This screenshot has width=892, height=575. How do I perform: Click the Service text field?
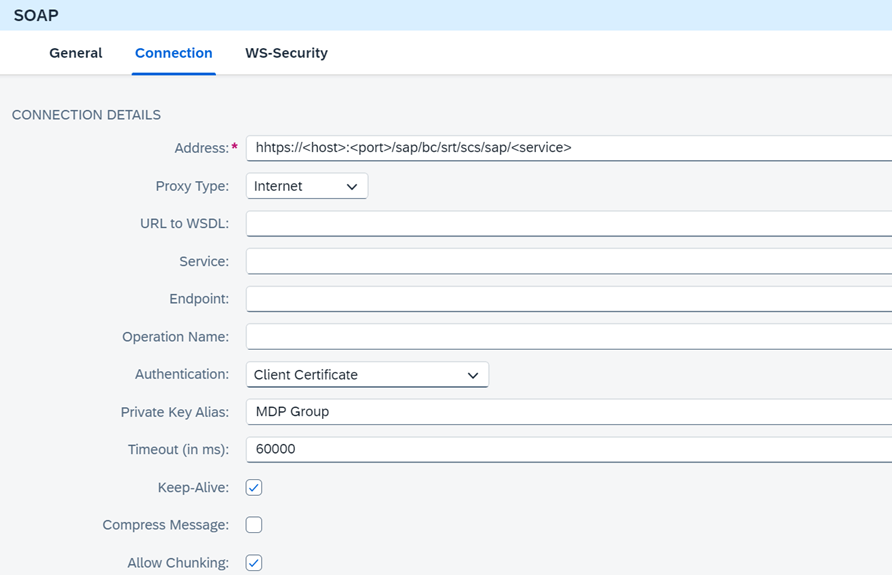tap(568, 262)
